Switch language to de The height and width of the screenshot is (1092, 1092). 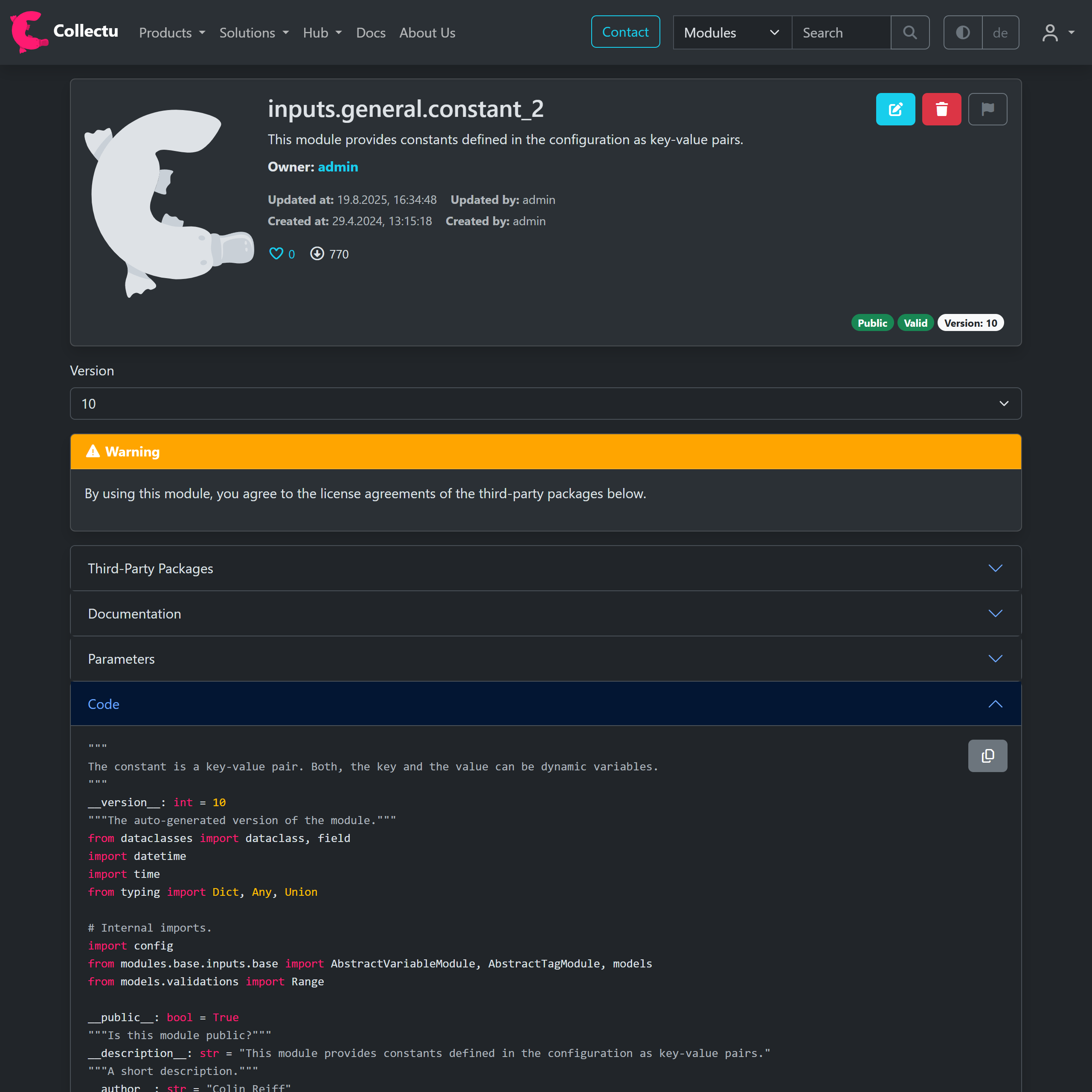[x=1000, y=33]
